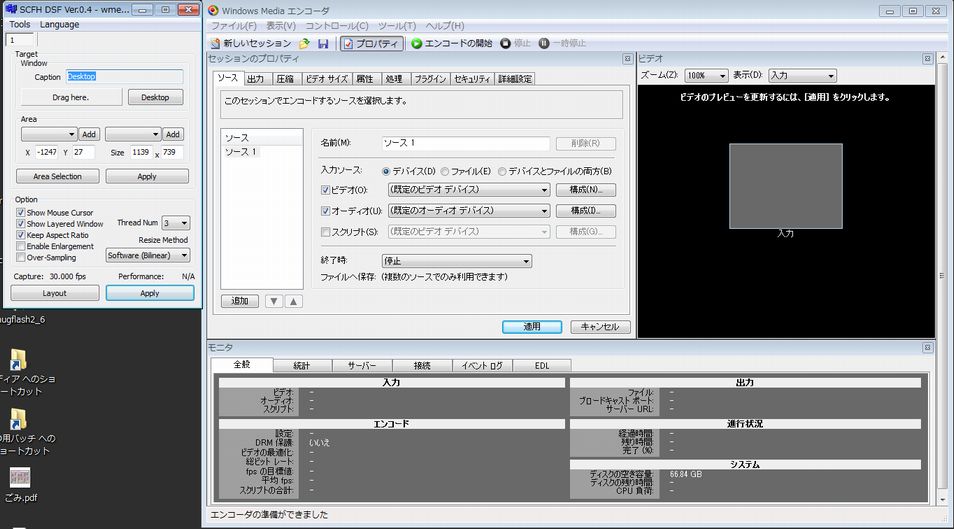Open the audio device dropdown

[x=468, y=211]
